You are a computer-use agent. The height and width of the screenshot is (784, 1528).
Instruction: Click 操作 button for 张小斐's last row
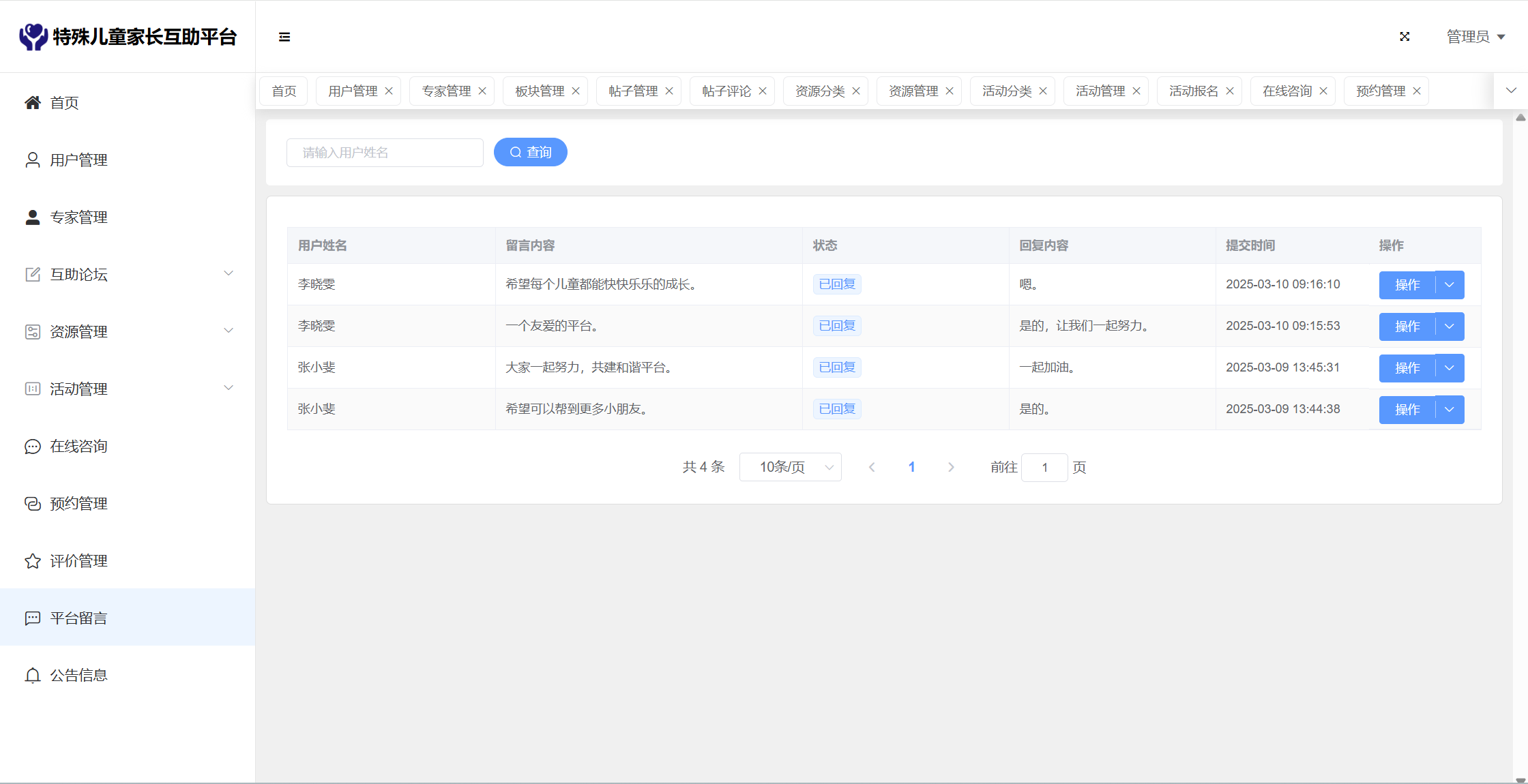(1407, 410)
